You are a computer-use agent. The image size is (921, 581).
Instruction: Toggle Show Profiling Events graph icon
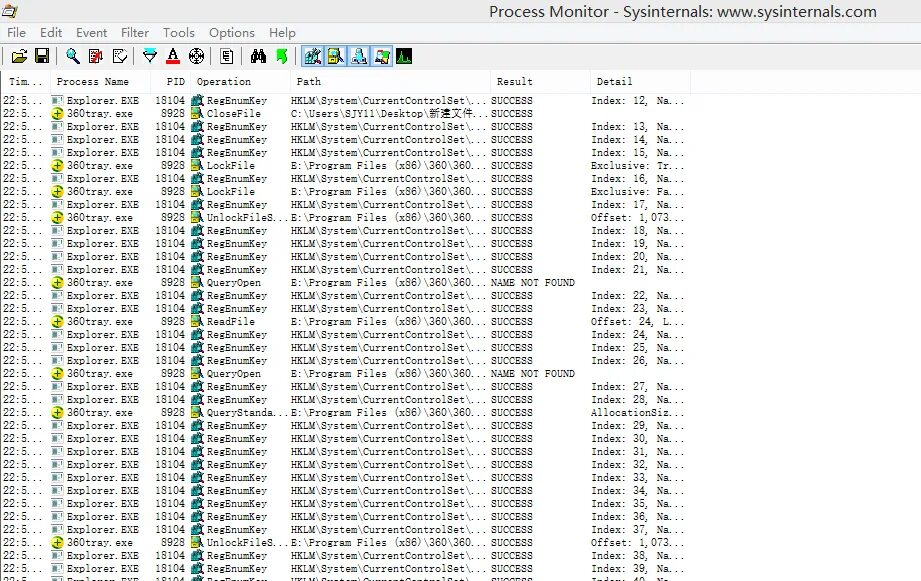point(404,56)
